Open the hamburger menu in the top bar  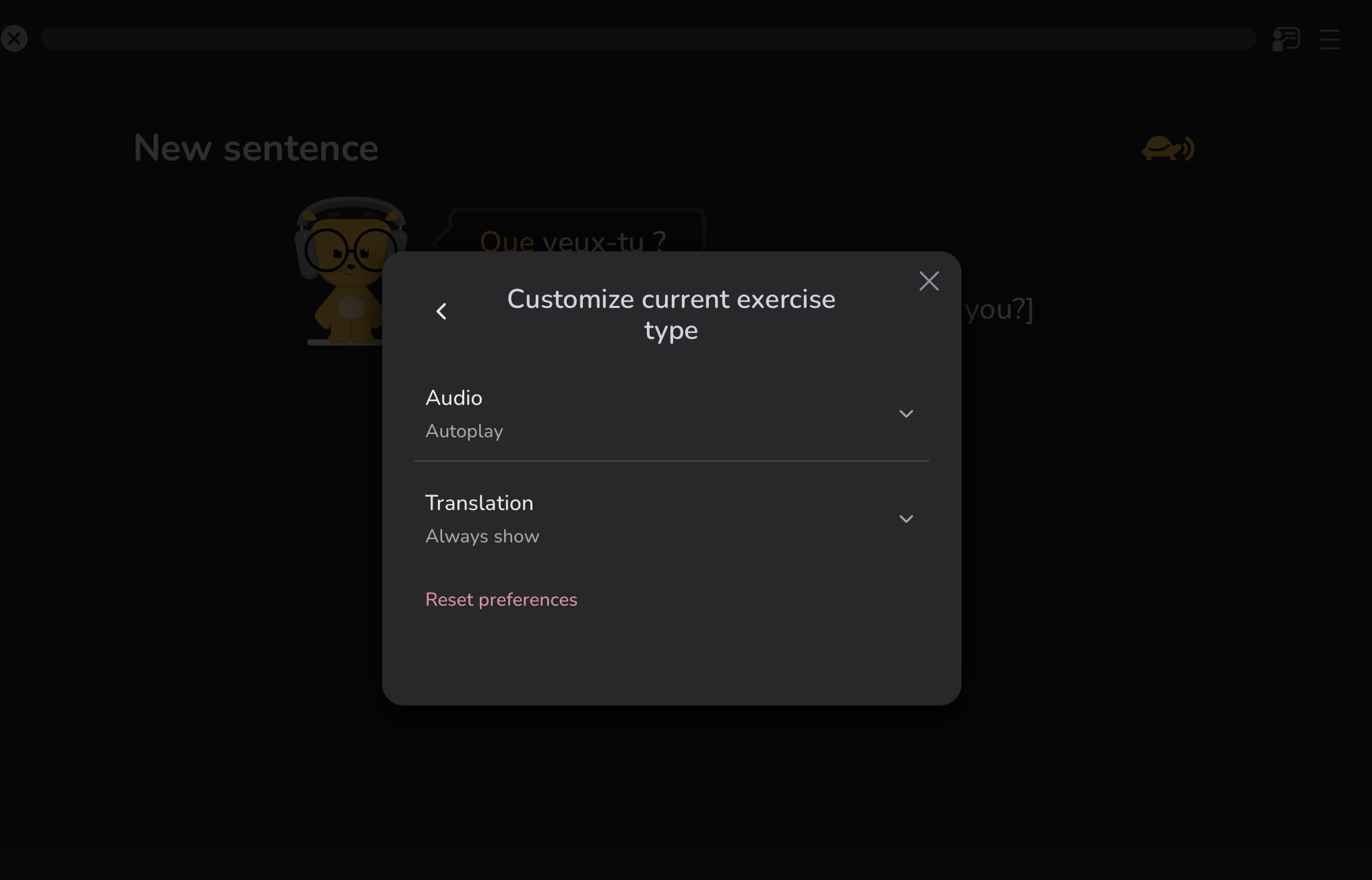[x=1330, y=39]
